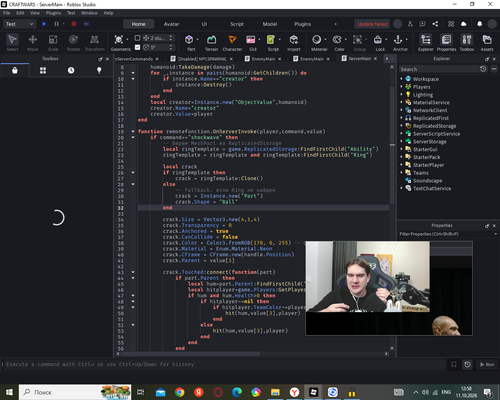
Task: Toggle the Toolbox panel
Action: tap(467, 42)
